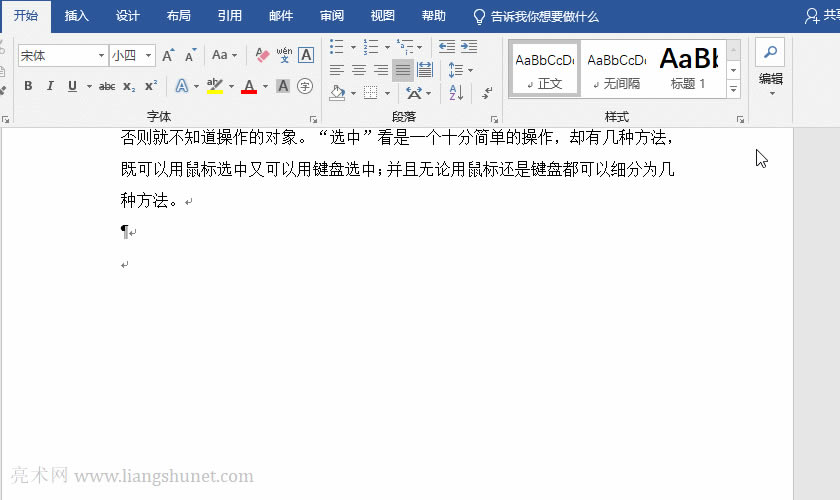The image size is (840, 500).
Task: Apply center alignment to the paragraph
Action: coord(359,70)
